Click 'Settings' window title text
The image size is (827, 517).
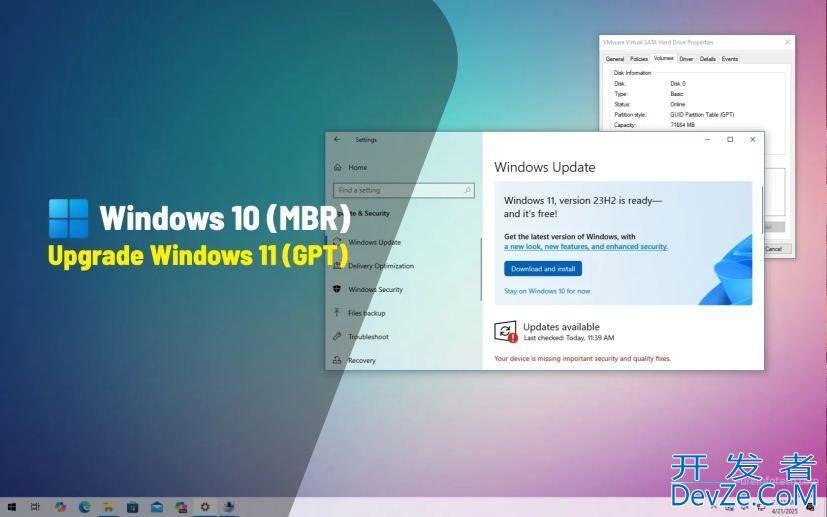tap(366, 140)
